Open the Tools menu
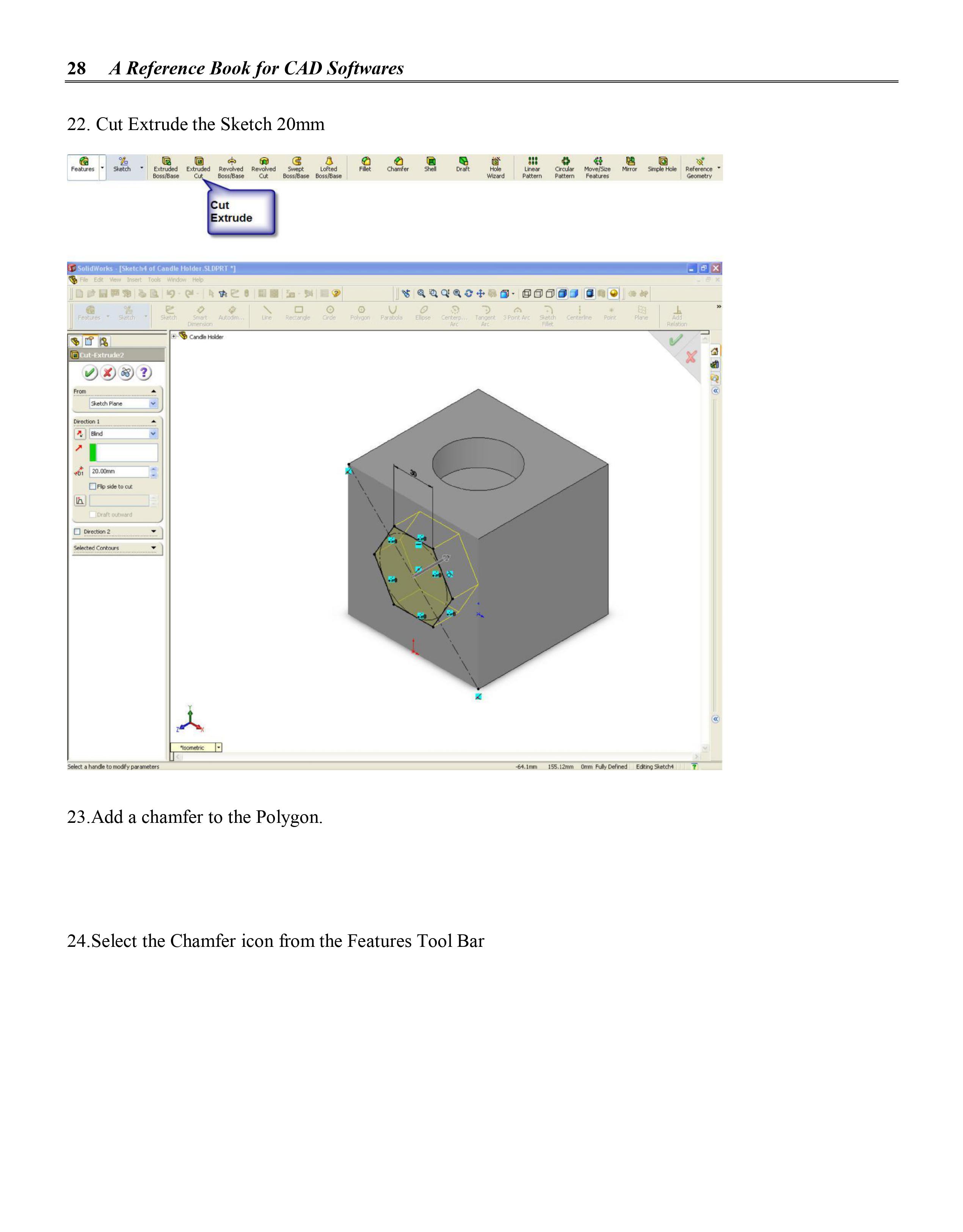Image resolution: width=963 pixels, height=1232 pixels. [154, 280]
